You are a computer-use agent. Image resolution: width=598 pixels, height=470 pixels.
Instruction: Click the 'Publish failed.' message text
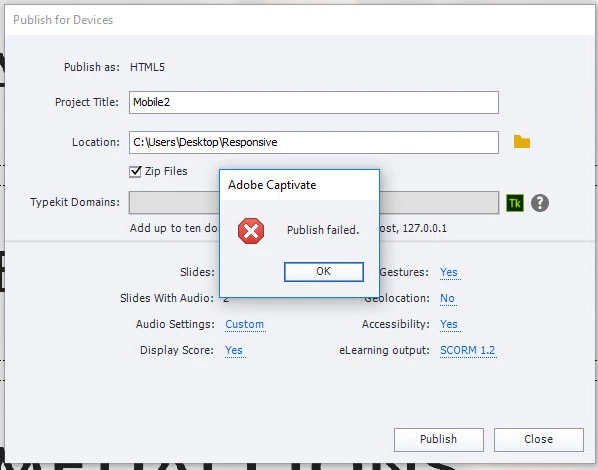tap(323, 230)
